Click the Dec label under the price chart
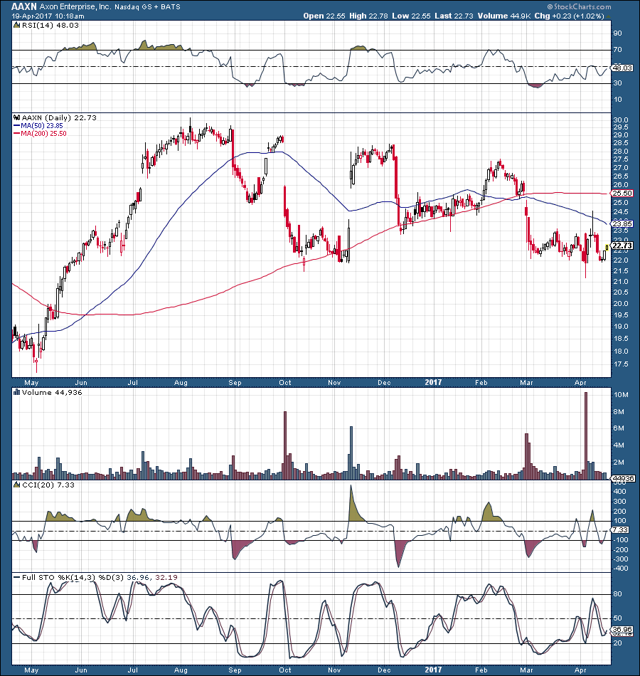 (384, 382)
